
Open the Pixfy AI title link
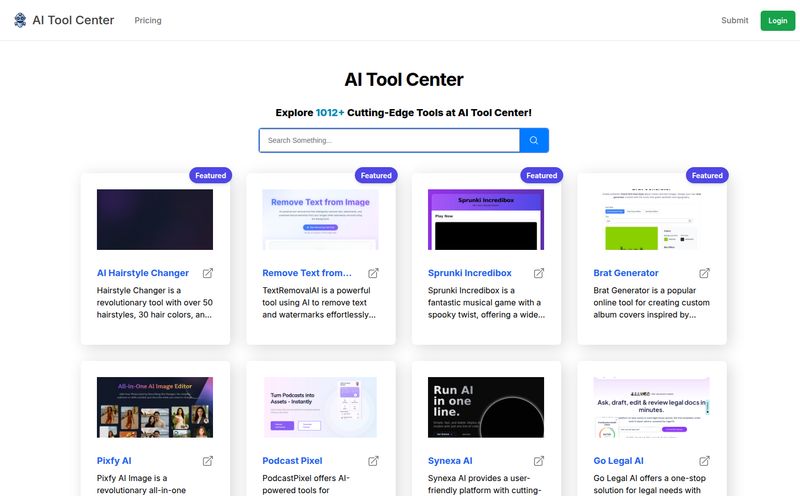pyautogui.click(x=114, y=461)
